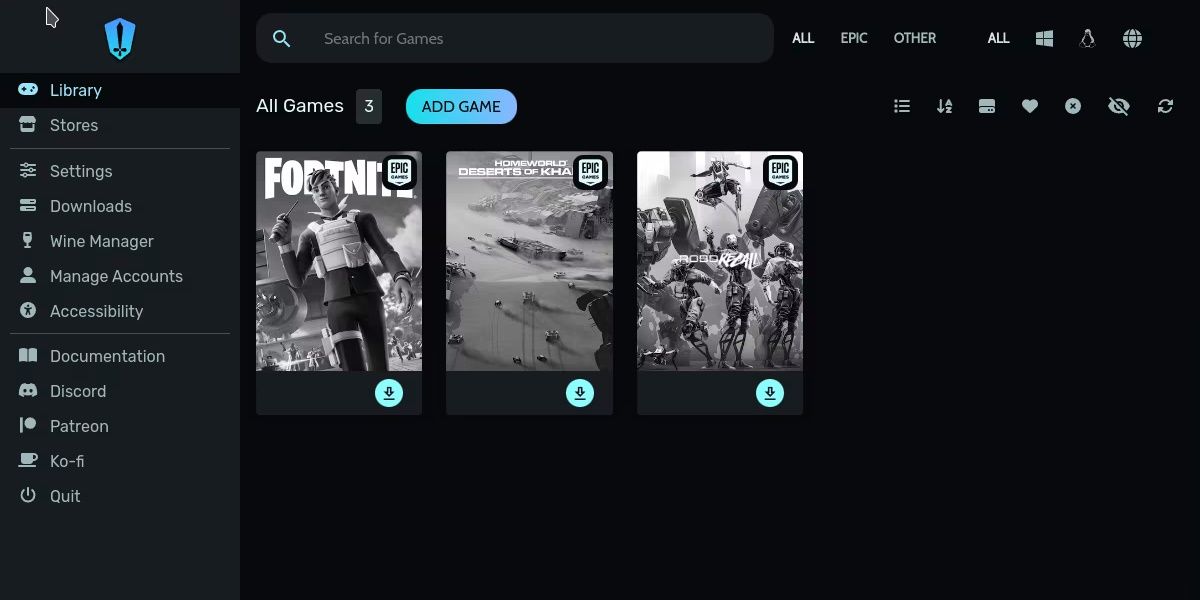Click the Heroic shield logo
This screenshot has height=600, width=1200.
pos(118,37)
